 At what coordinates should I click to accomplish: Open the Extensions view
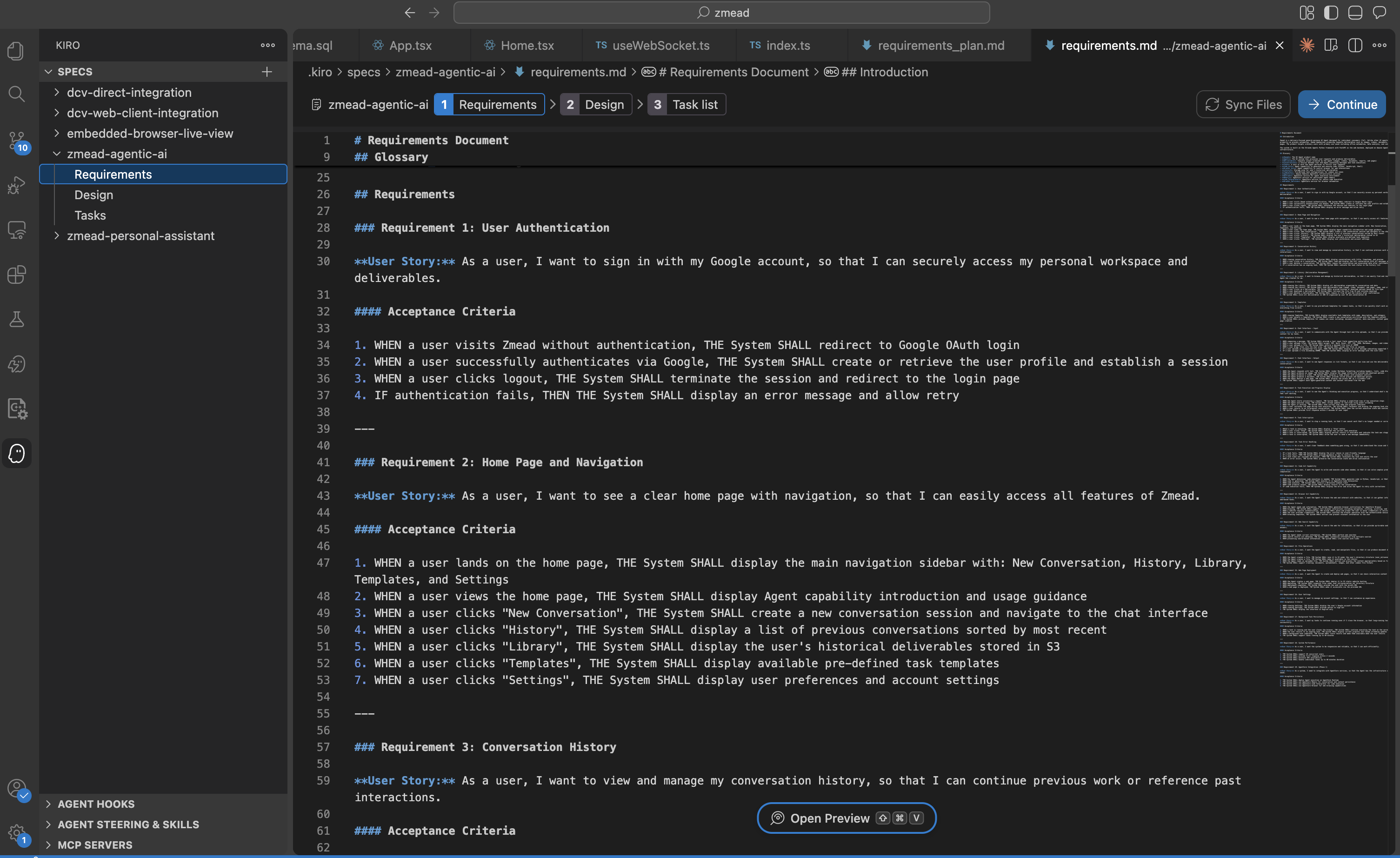point(16,275)
